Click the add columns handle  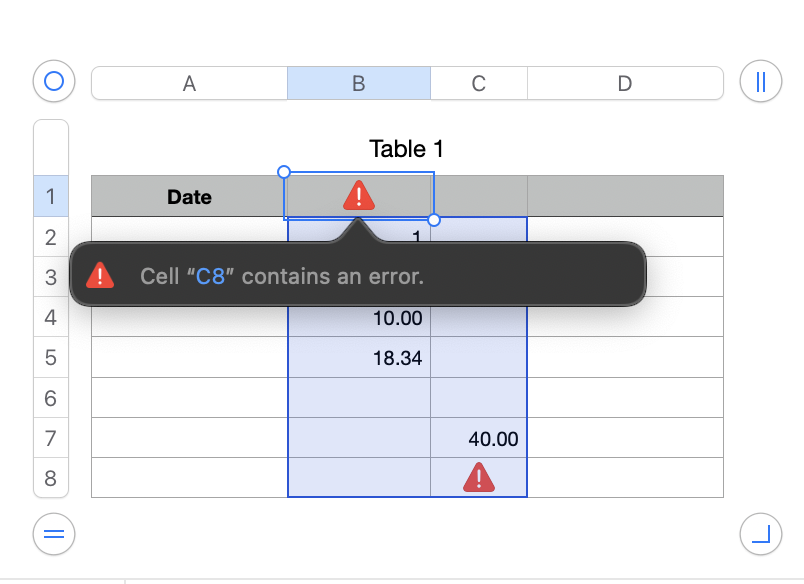(760, 82)
